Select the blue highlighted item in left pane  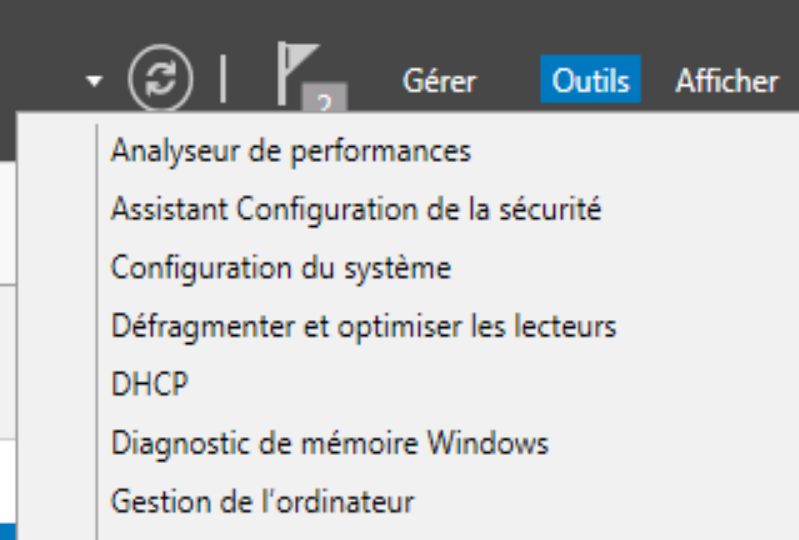click(x=8, y=531)
